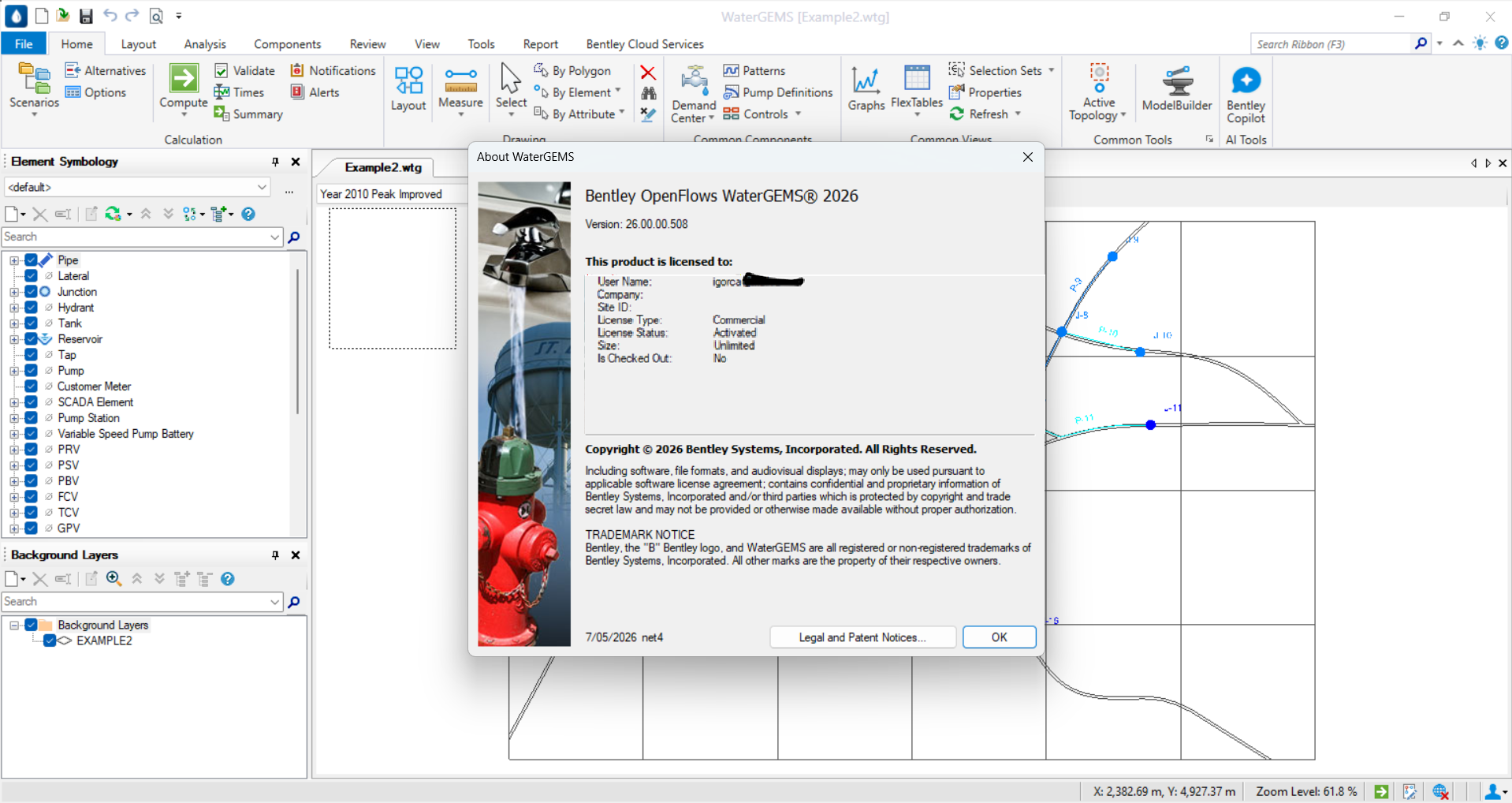
Task: Toggle the Pump Station checkbox
Action: (32, 418)
